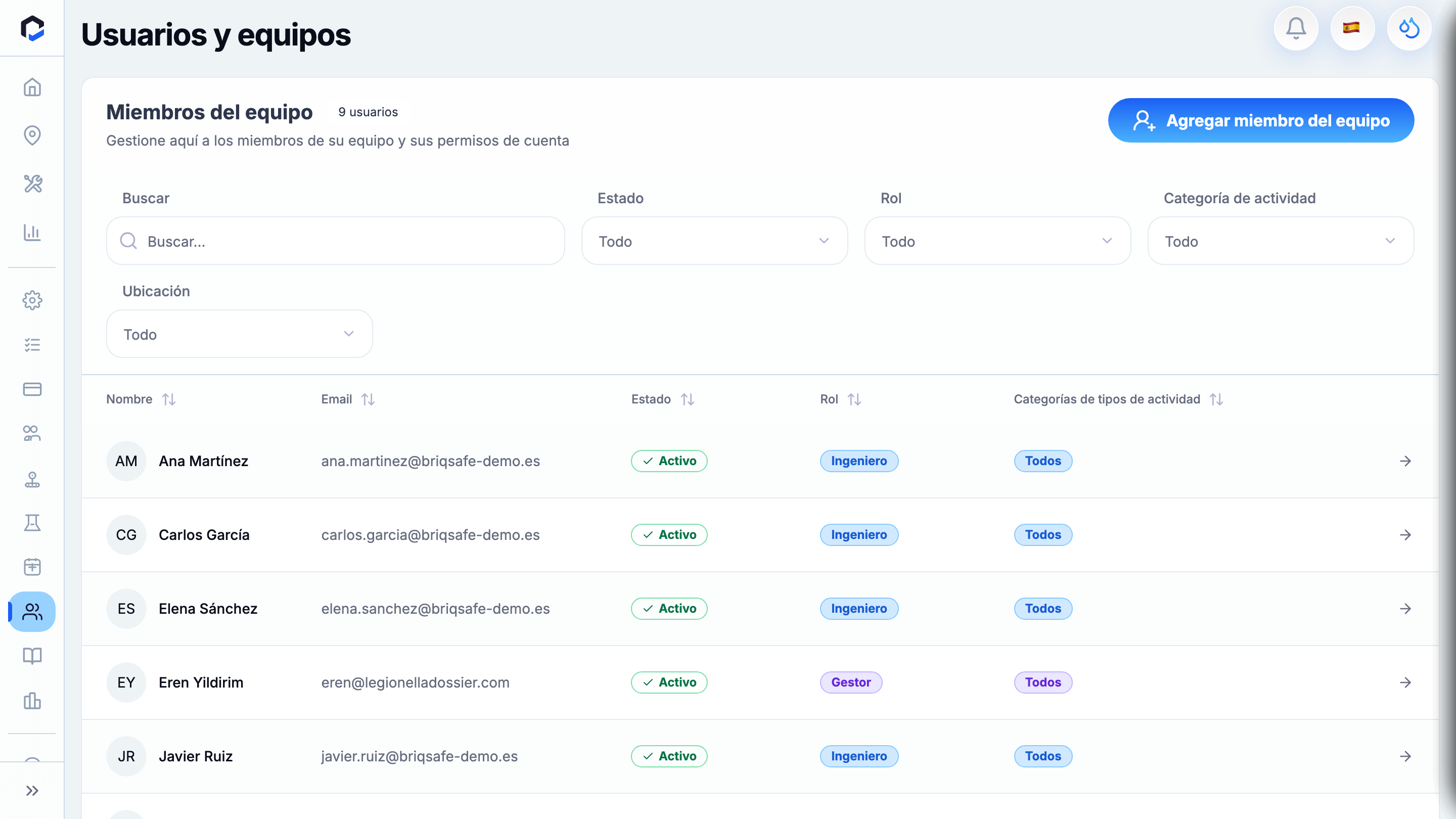This screenshot has width=1456, height=819.
Task: Click Ana Martínez's Activo status badge
Action: [669, 461]
